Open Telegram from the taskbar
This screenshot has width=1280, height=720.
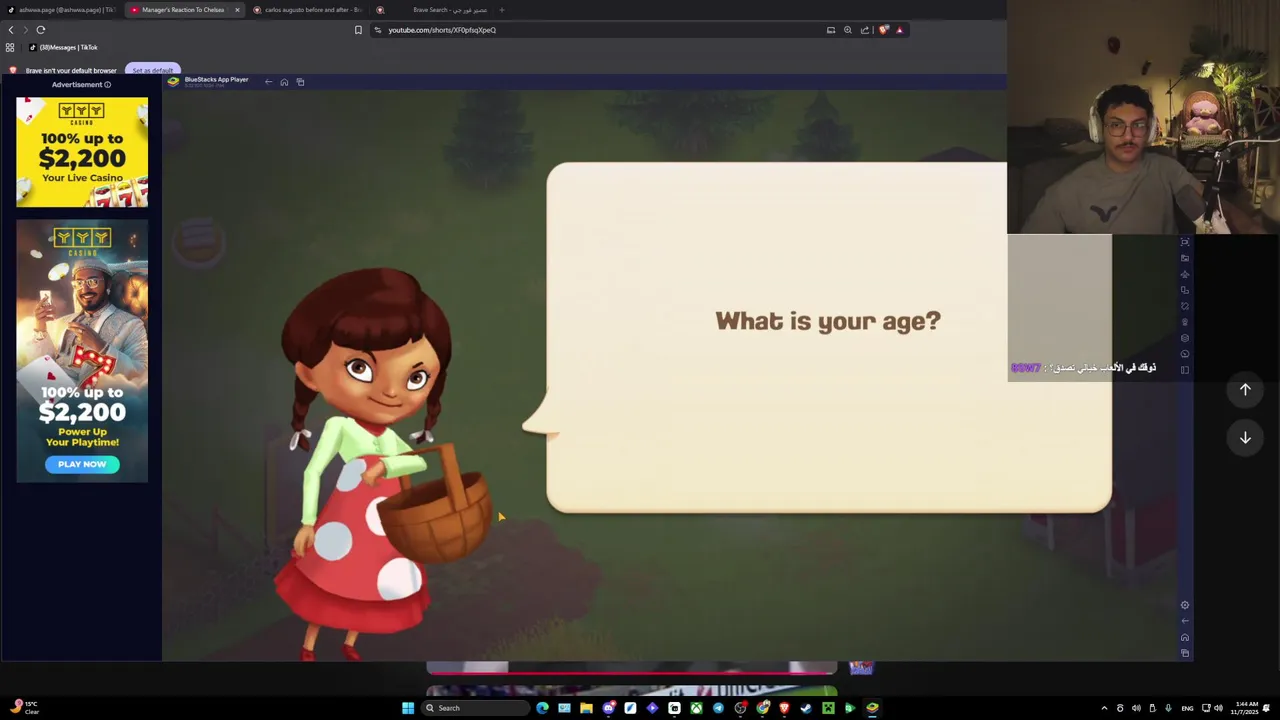[718, 708]
